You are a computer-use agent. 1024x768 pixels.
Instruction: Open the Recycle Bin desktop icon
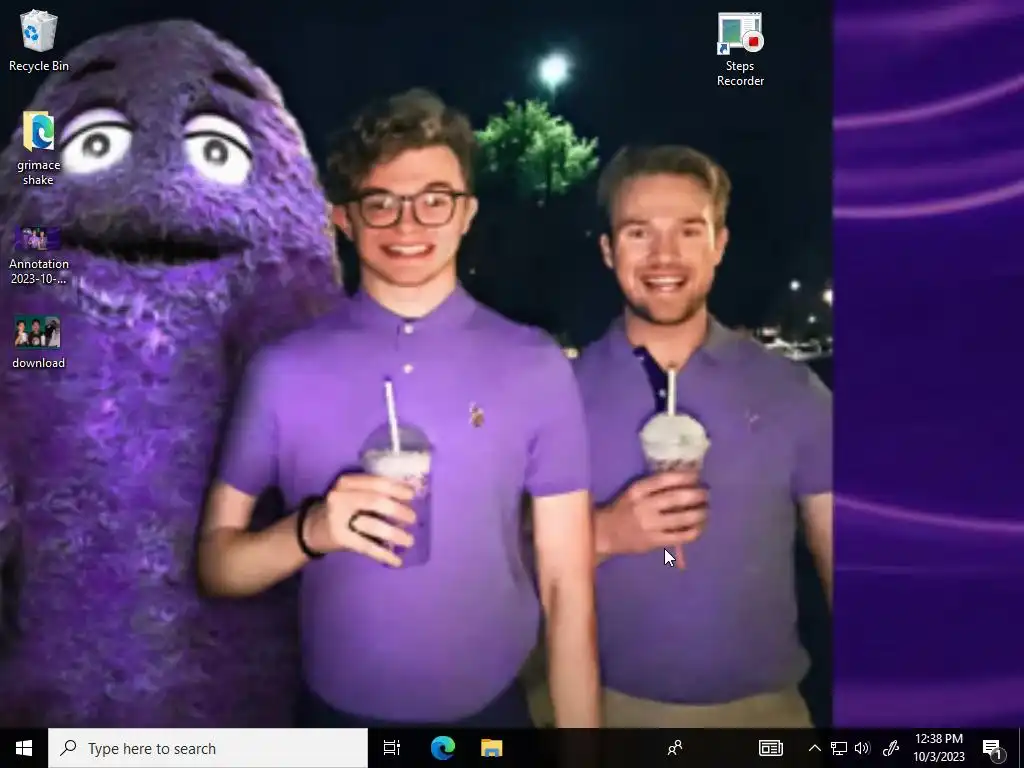pyautogui.click(x=39, y=40)
